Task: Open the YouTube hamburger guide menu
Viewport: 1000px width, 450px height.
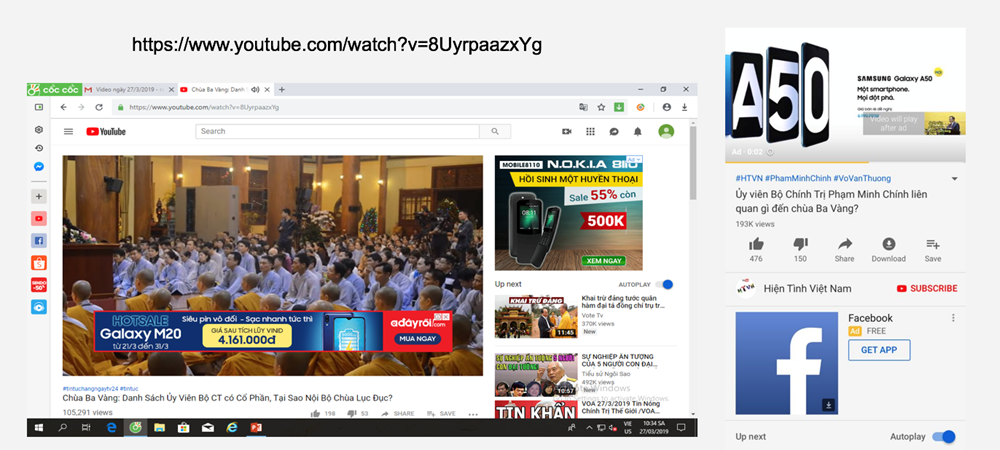Action: pos(68,131)
